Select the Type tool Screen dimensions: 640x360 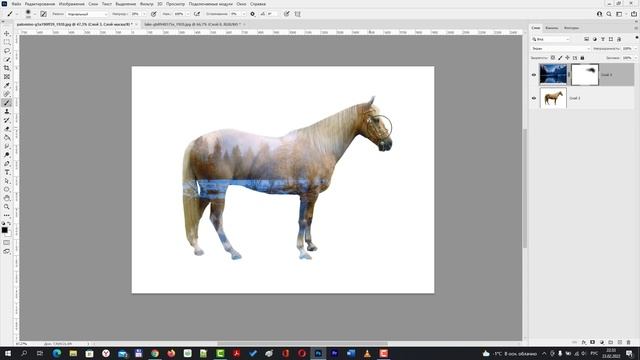(7, 172)
